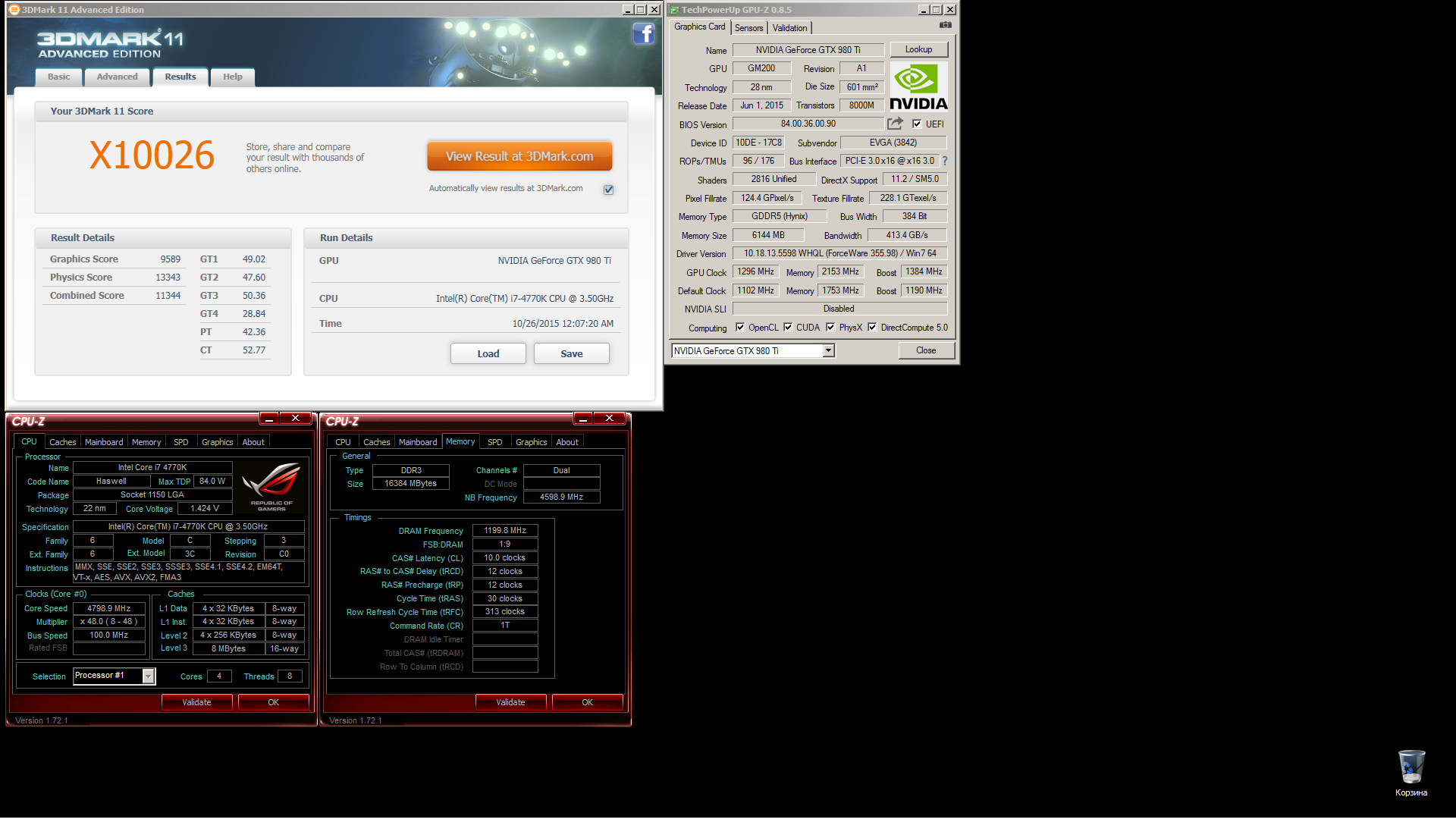Click the Core Voltage value 1.424 V
The width and height of the screenshot is (1456, 819).
point(205,509)
